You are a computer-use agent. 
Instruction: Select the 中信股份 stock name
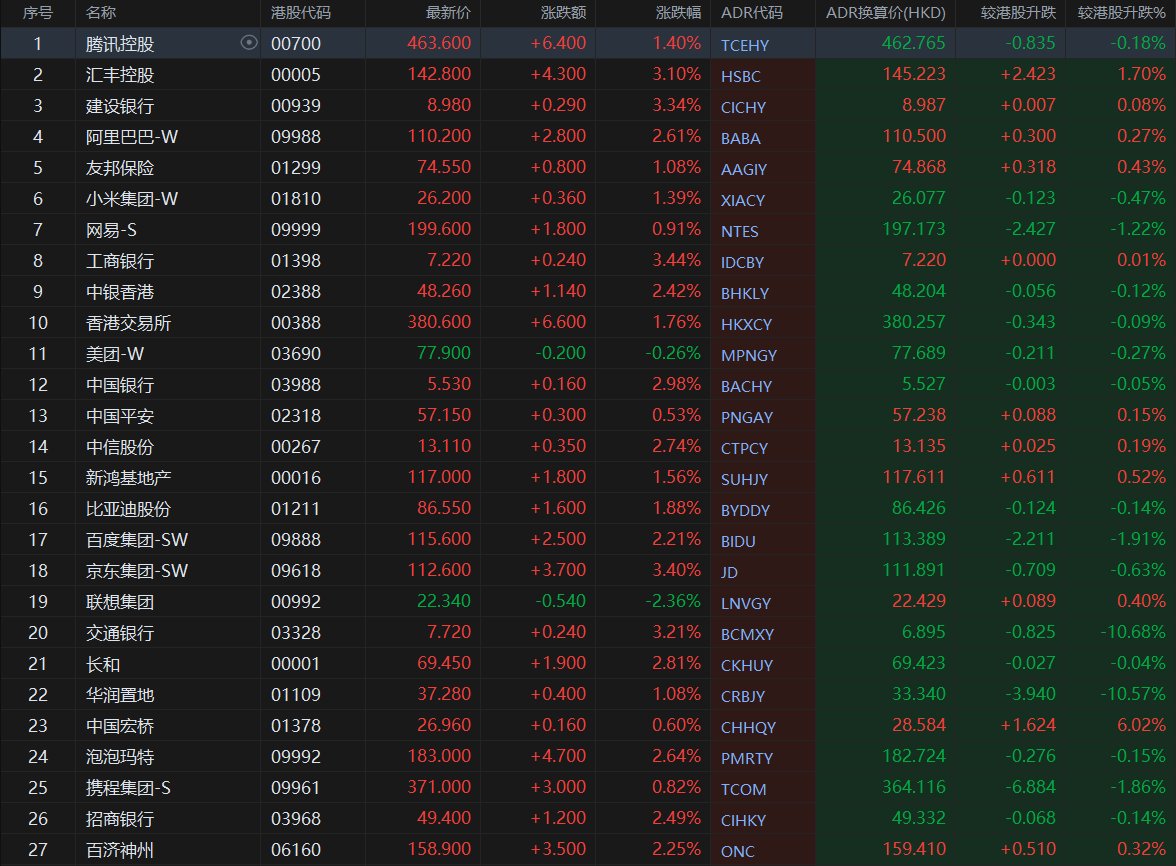click(x=120, y=447)
